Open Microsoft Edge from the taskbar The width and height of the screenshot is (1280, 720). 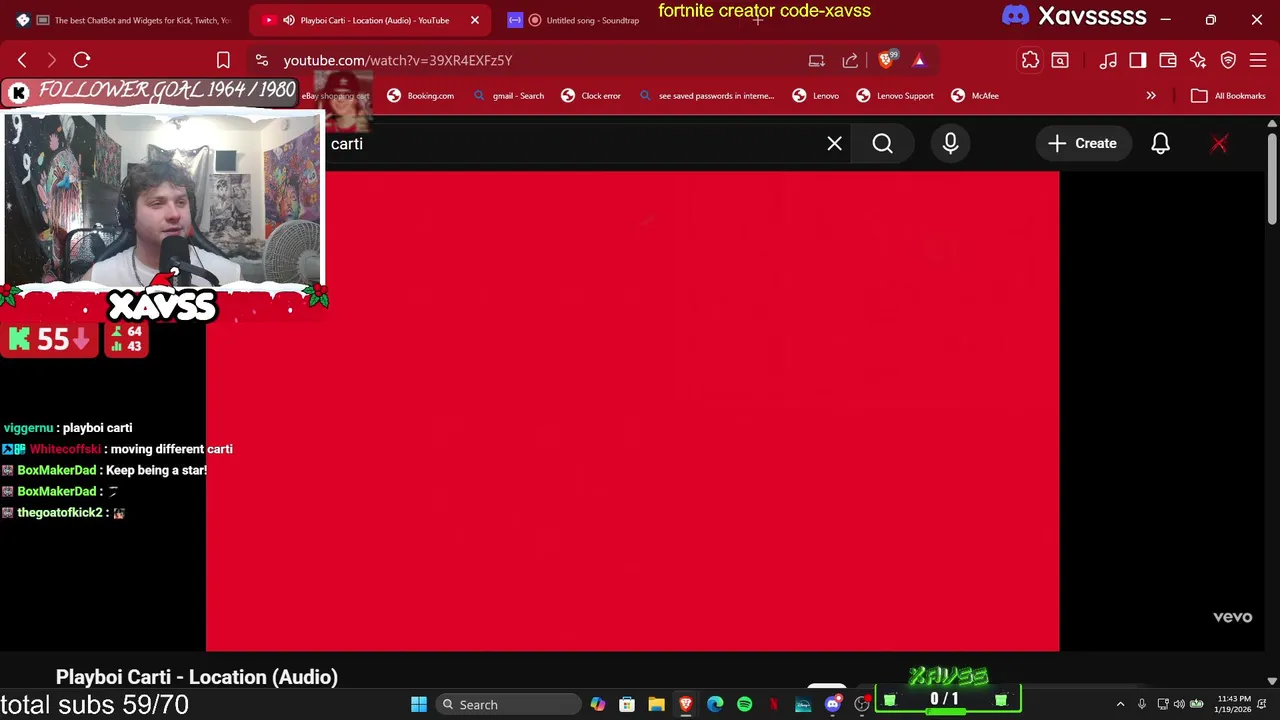715,704
